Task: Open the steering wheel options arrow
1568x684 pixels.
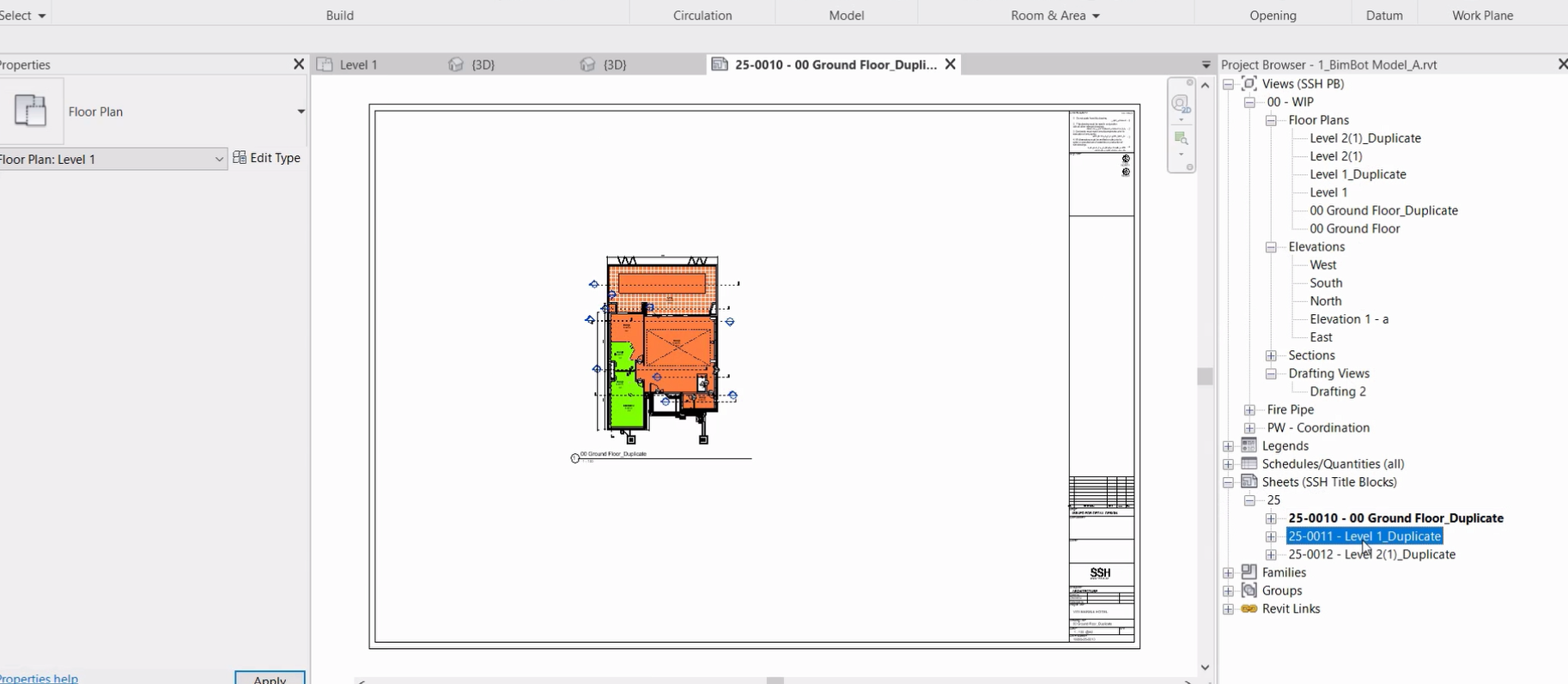Action: pos(1181,120)
